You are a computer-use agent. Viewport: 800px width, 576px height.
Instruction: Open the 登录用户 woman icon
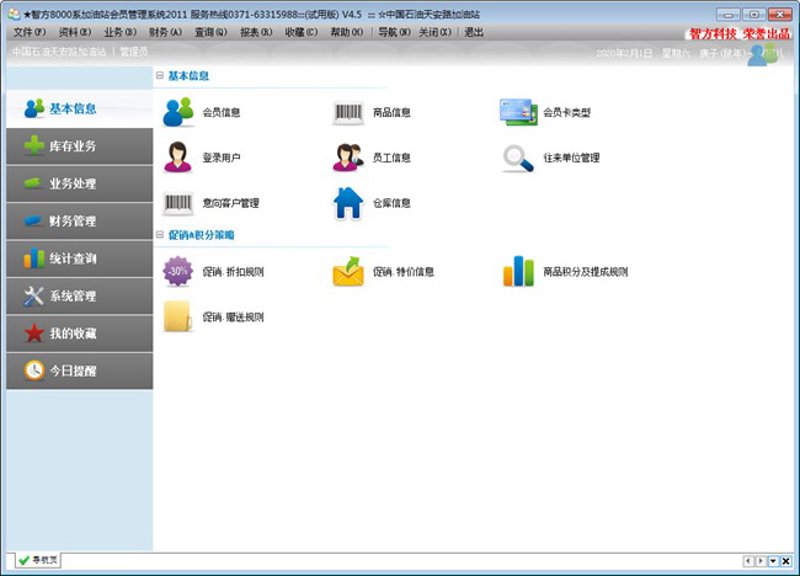178,157
